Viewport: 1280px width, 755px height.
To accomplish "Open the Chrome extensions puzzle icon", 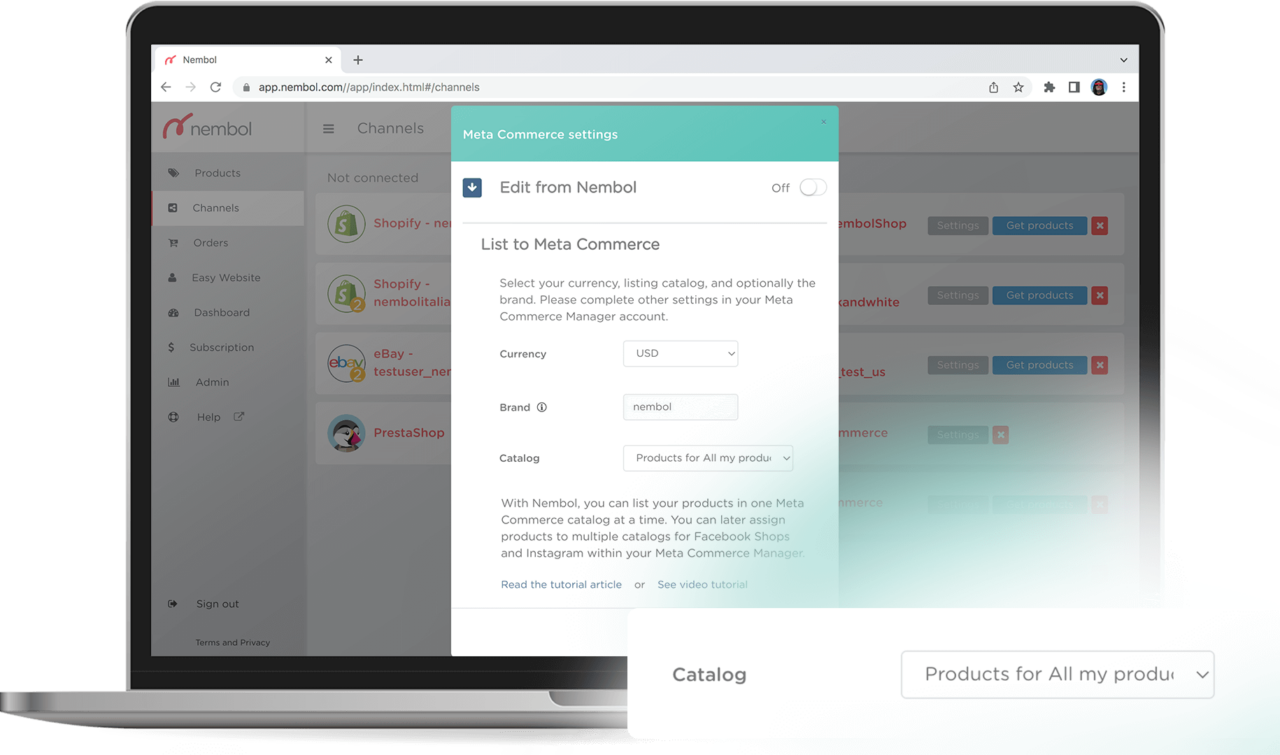I will [x=1048, y=87].
